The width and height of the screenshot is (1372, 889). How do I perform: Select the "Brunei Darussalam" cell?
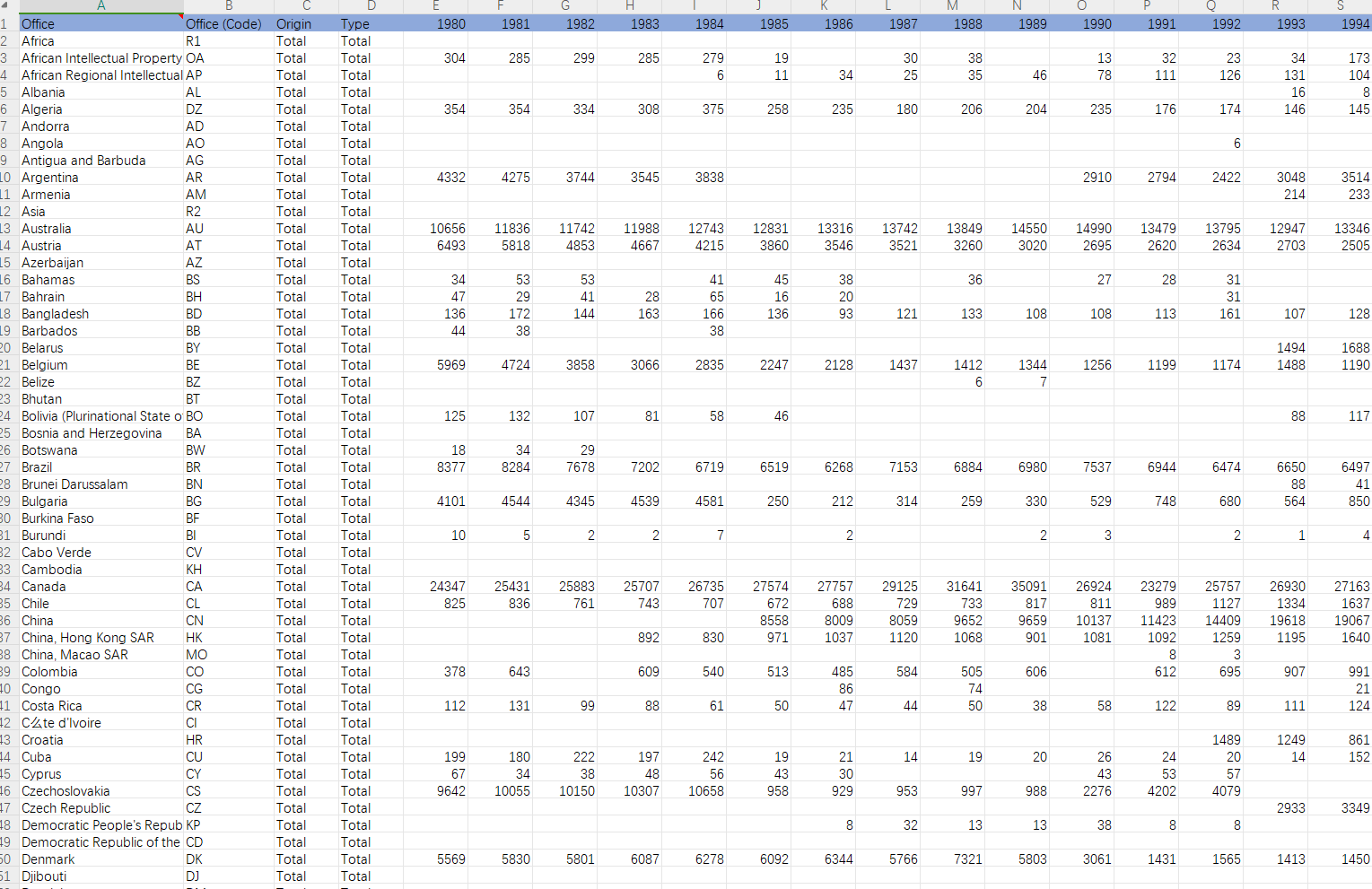pyautogui.click(x=101, y=484)
